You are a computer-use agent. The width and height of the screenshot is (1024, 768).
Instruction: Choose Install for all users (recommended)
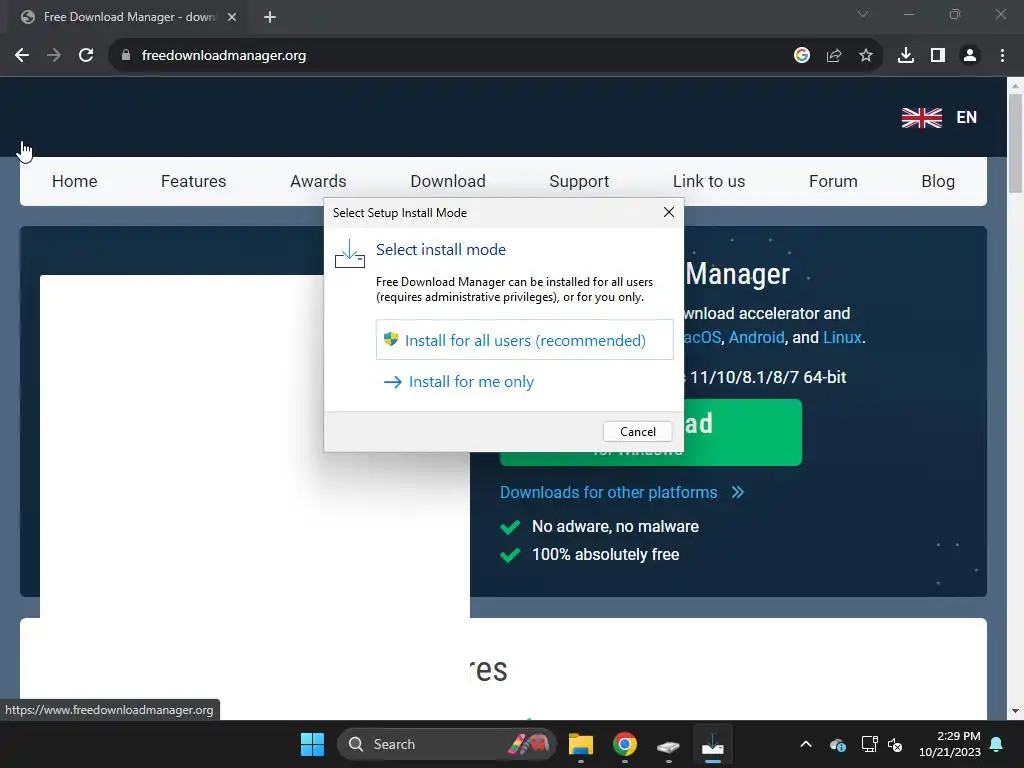coord(524,340)
